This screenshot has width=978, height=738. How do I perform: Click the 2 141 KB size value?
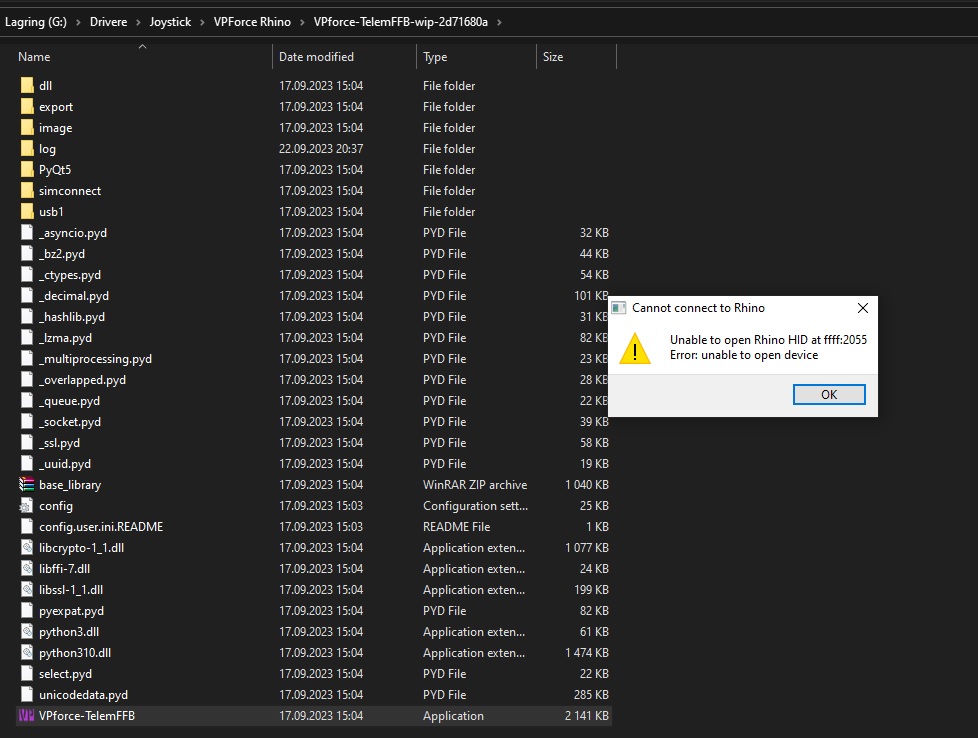click(586, 716)
